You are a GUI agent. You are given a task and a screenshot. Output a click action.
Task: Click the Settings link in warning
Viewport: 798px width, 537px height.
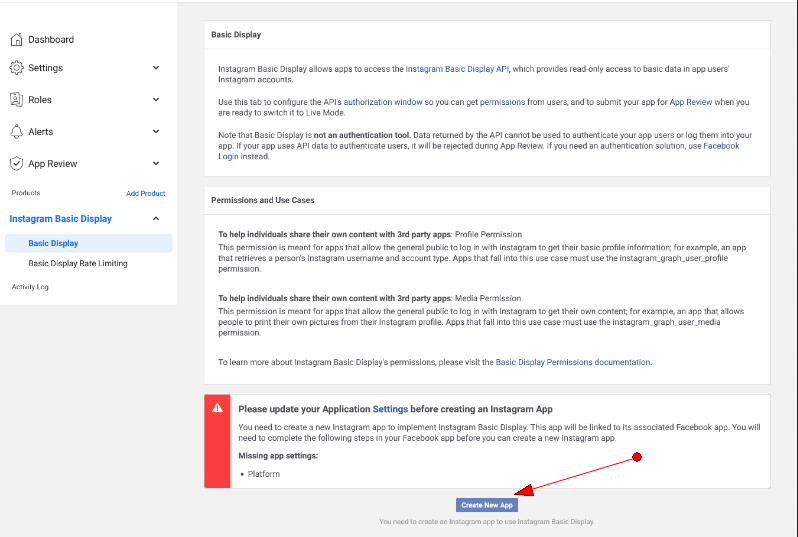pyautogui.click(x=389, y=409)
